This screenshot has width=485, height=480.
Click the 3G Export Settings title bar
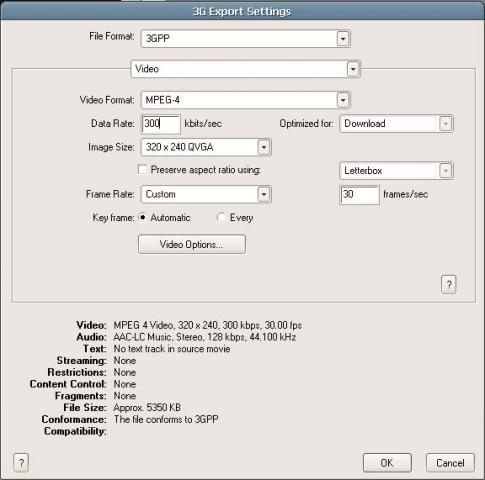(242, 11)
